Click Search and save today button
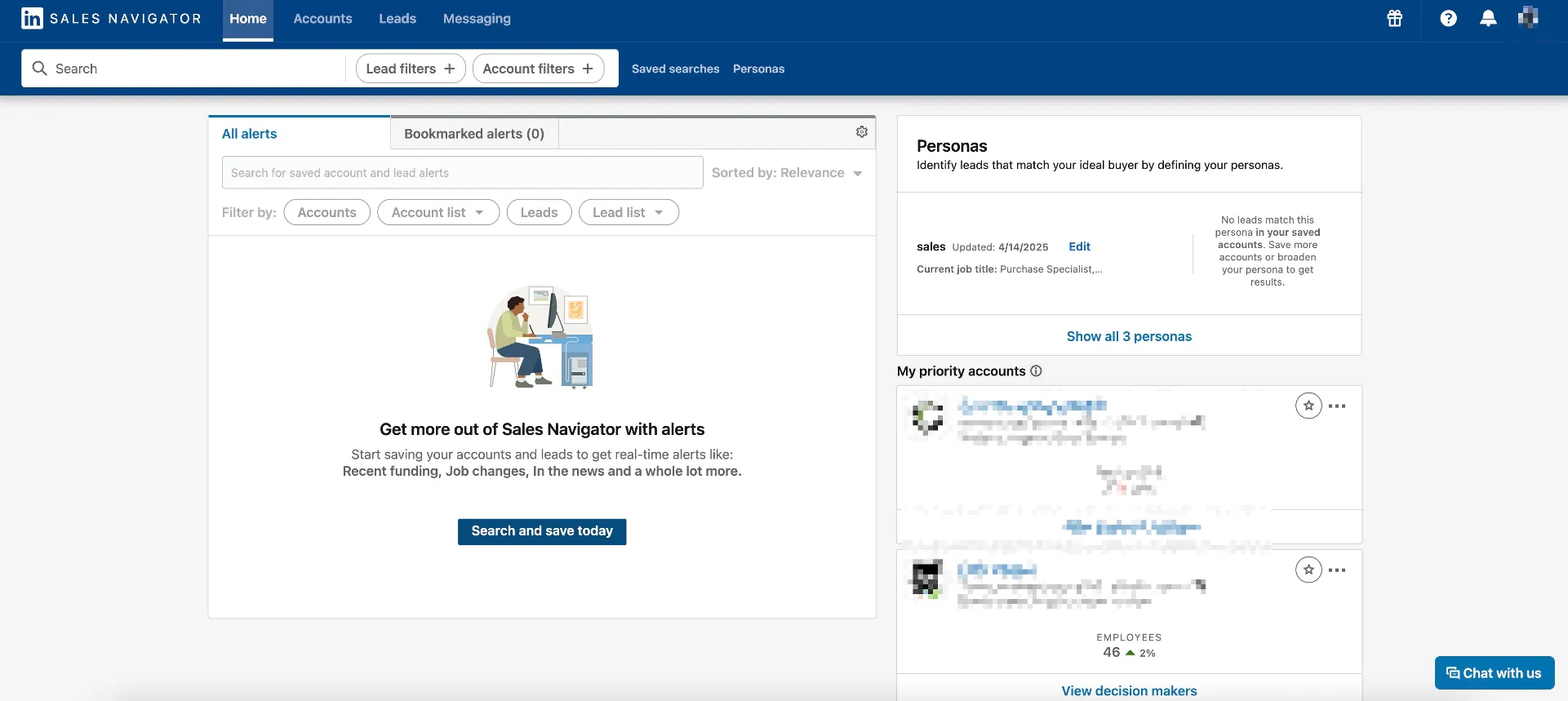The height and width of the screenshot is (701, 1568). coord(542,531)
